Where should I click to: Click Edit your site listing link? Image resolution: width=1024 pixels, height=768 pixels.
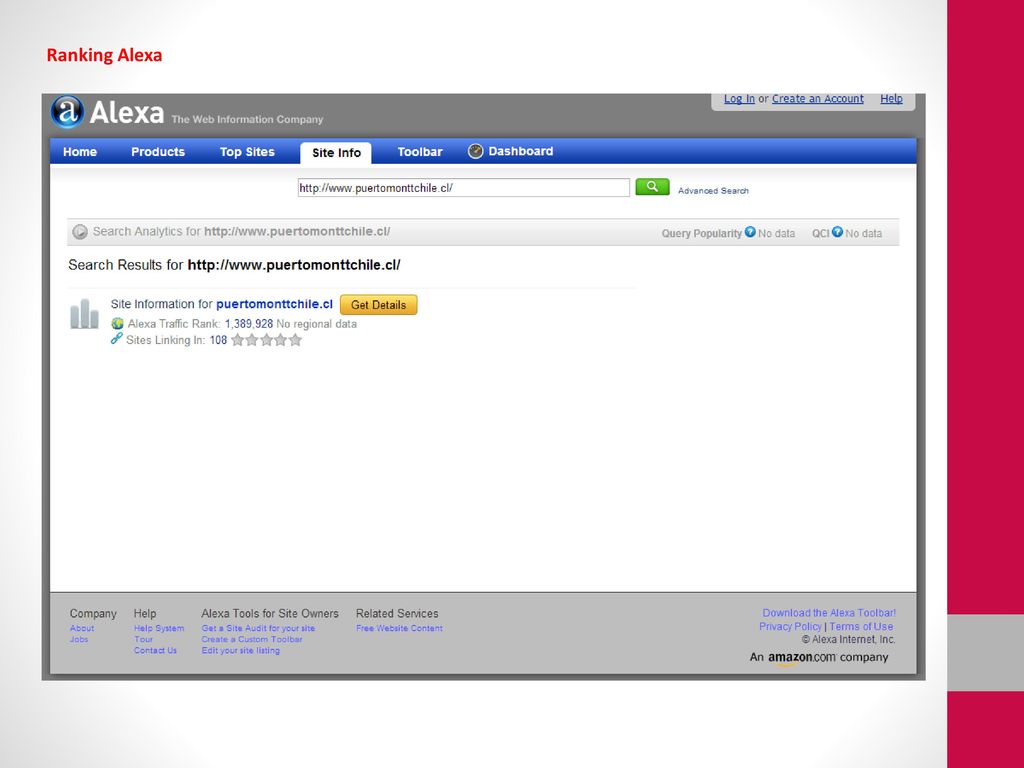(x=240, y=650)
